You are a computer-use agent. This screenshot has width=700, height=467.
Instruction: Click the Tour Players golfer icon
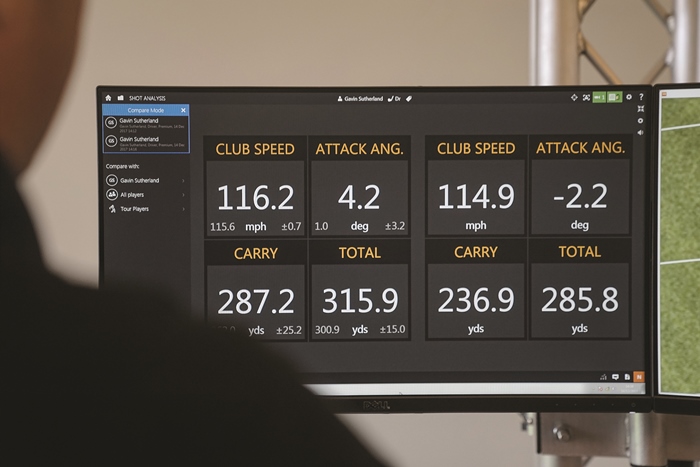click(x=112, y=208)
